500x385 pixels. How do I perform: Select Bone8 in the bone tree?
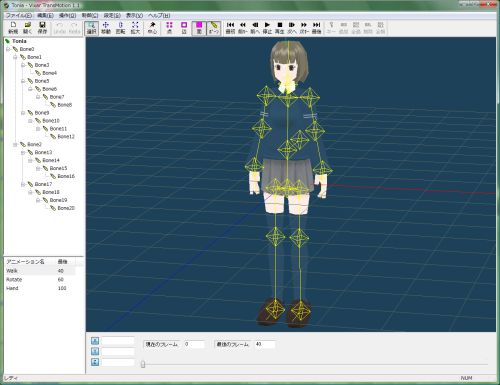tap(65, 105)
